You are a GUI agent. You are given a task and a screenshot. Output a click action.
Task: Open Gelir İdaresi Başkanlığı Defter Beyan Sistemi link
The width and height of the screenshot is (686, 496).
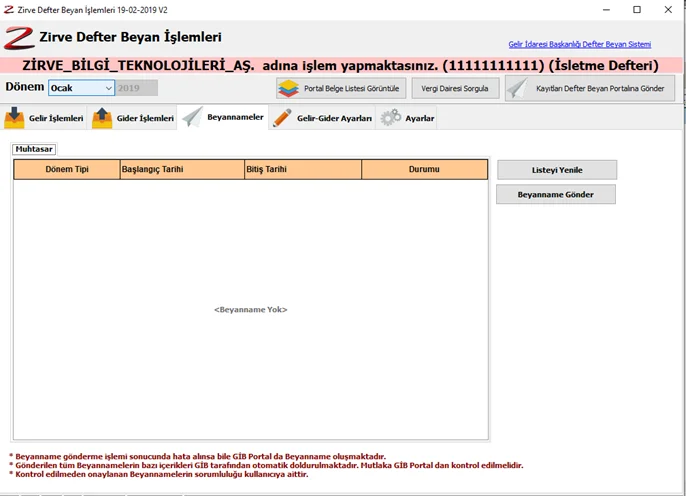[579, 44]
